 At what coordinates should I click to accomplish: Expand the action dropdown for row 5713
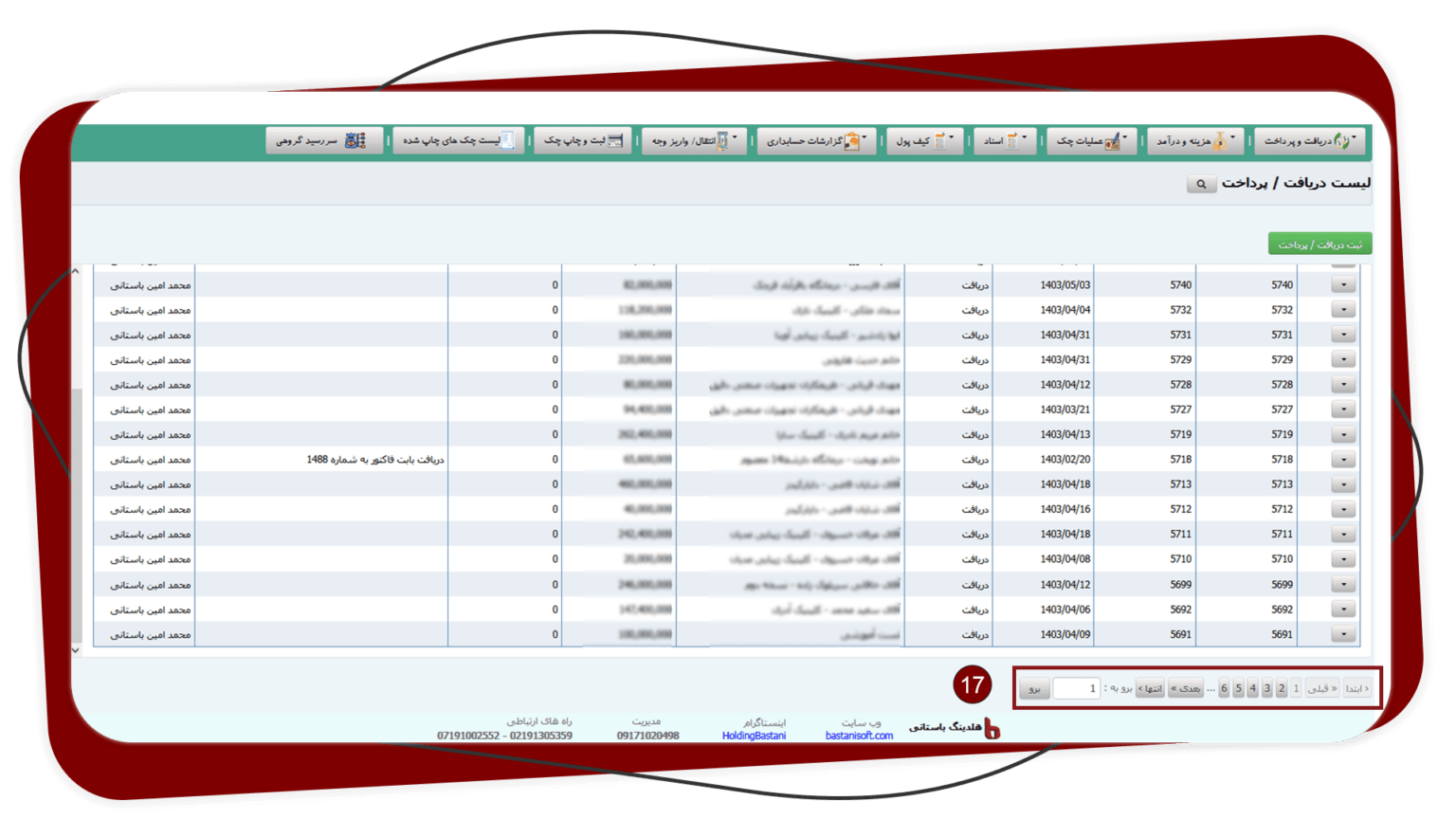coord(1343,484)
